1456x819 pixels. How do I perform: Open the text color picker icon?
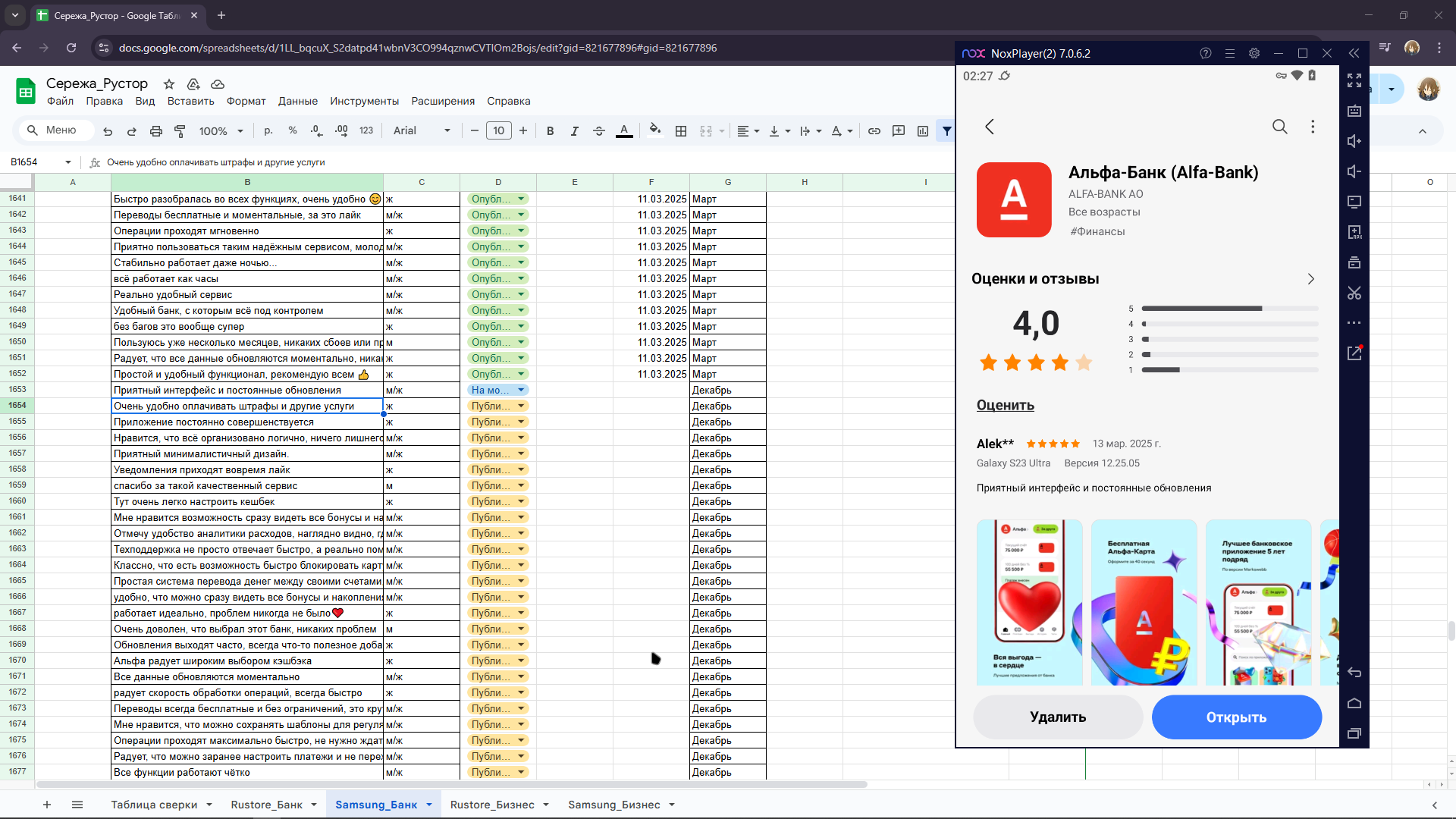tap(624, 130)
